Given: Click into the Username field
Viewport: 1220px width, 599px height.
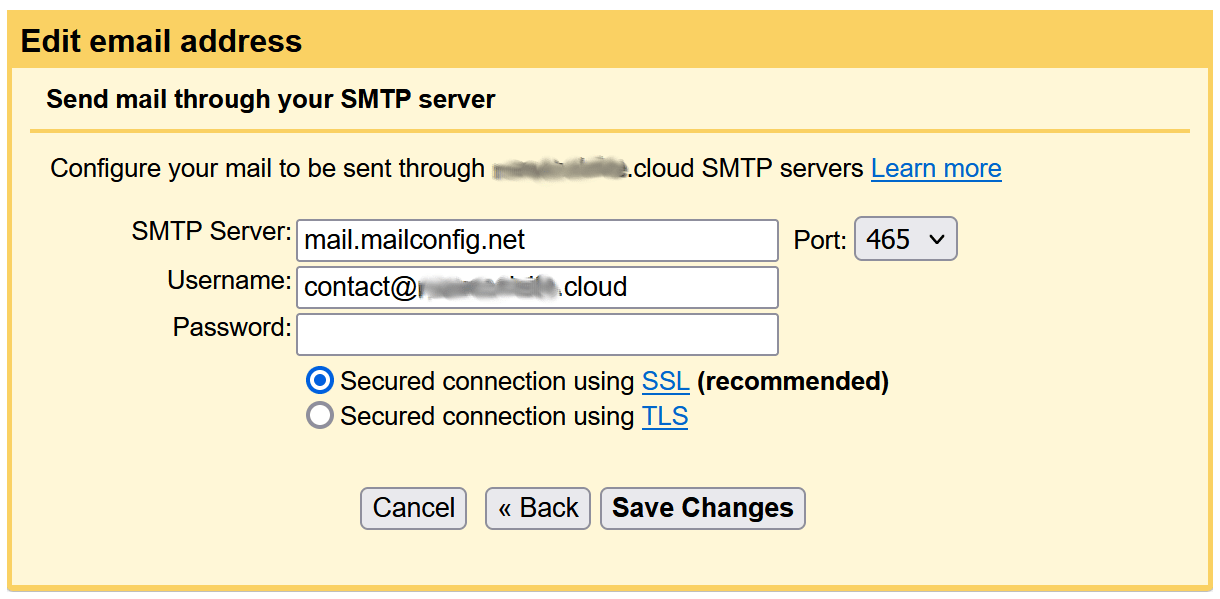Looking at the screenshot, I should [x=537, y=287].
